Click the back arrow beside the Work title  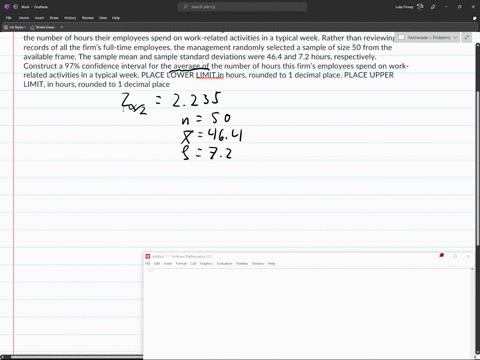(x=15, y=7)
